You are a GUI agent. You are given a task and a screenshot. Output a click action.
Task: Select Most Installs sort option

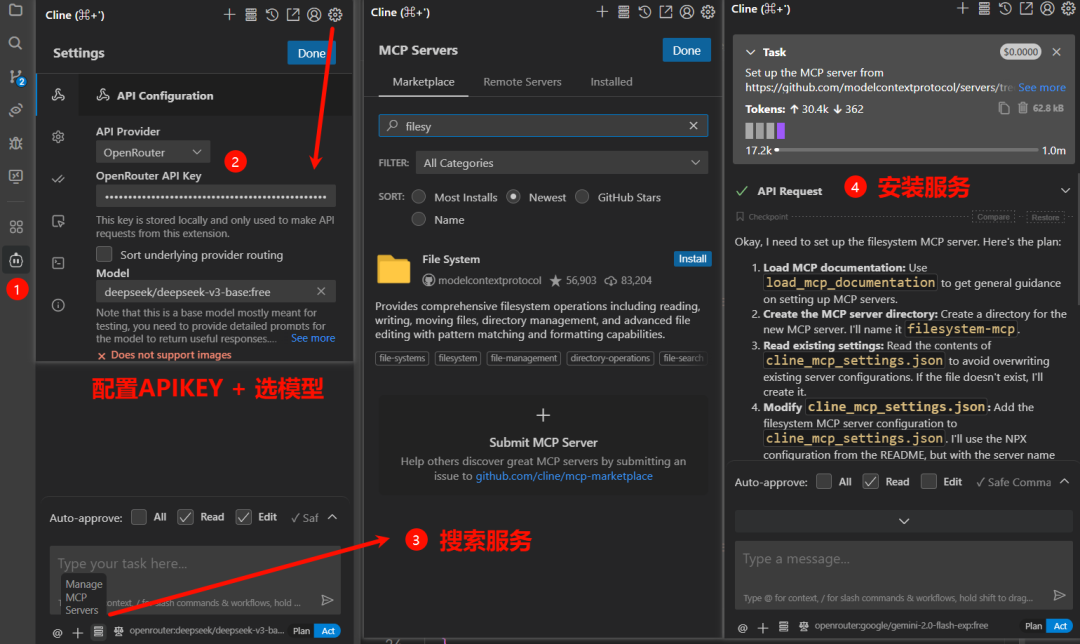(x=419, y=197)
